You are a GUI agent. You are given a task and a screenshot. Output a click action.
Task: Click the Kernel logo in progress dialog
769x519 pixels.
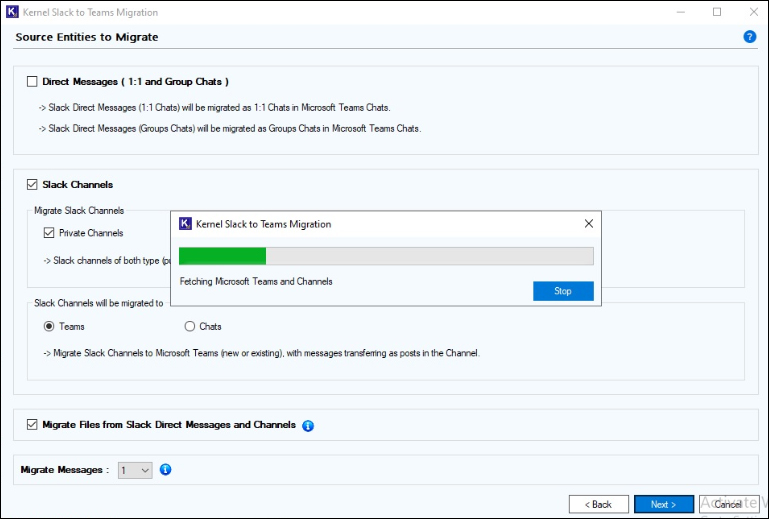coord(185,224)
